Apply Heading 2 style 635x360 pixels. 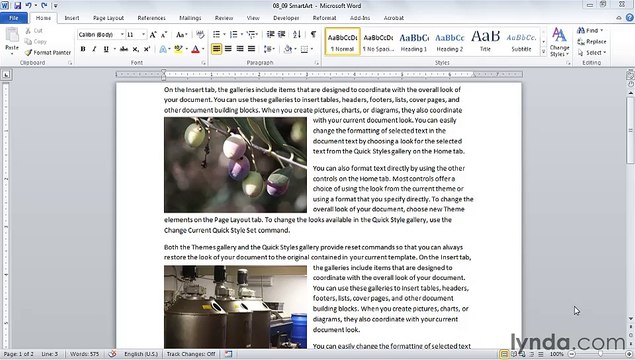click(450, 42)
